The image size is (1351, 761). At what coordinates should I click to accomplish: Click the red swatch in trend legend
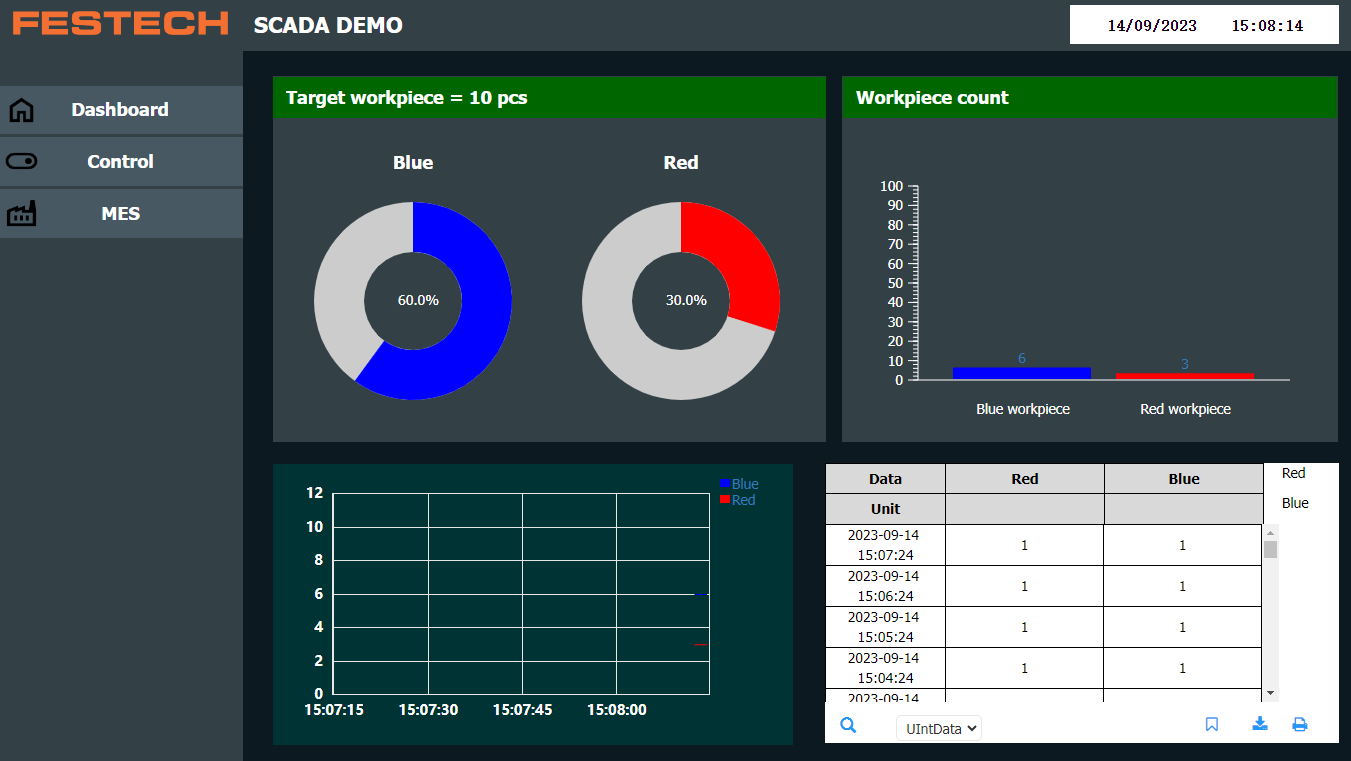point(725,500)
